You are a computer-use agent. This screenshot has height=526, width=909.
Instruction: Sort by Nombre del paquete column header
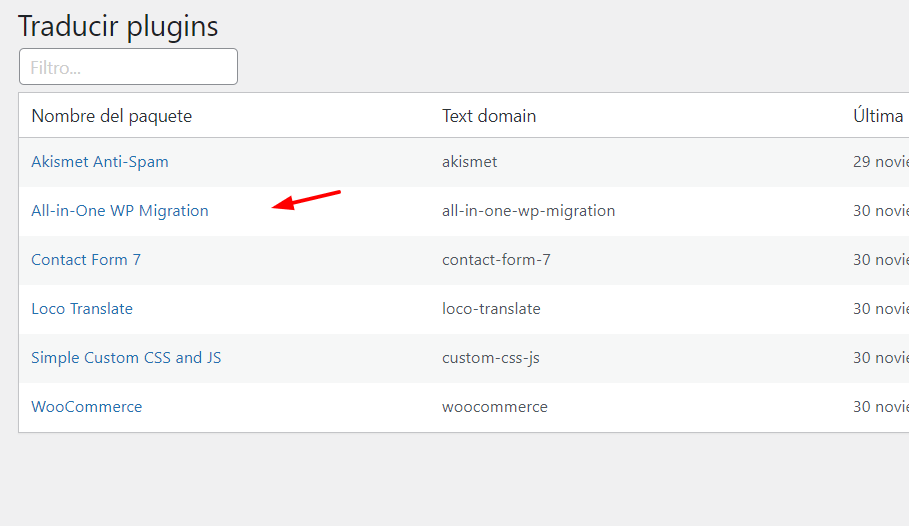click(x=111, y=116)
